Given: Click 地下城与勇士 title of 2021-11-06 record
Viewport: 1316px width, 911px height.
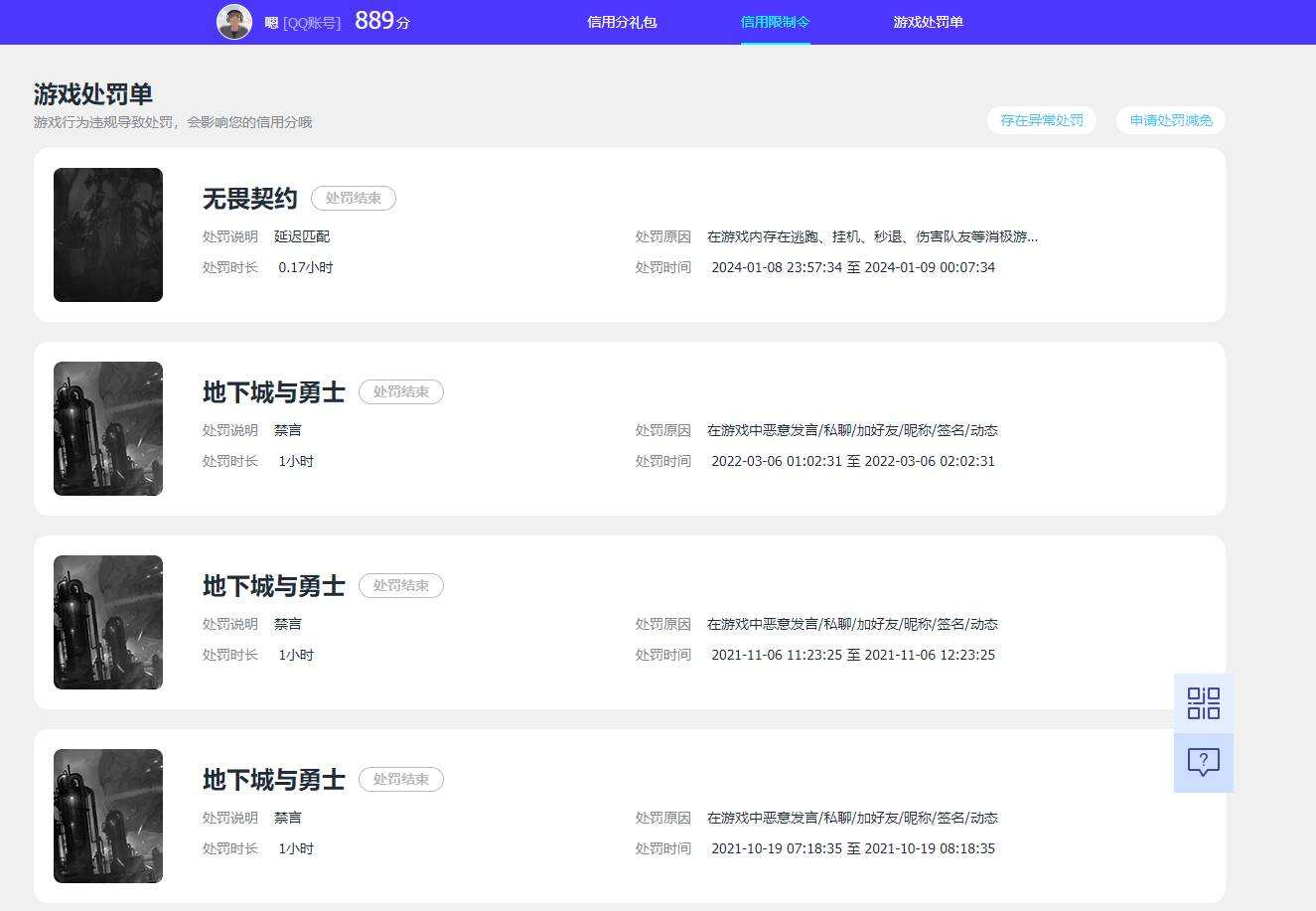Looking at the screenshot, I should pyautogui.click(x=274, y=586).
